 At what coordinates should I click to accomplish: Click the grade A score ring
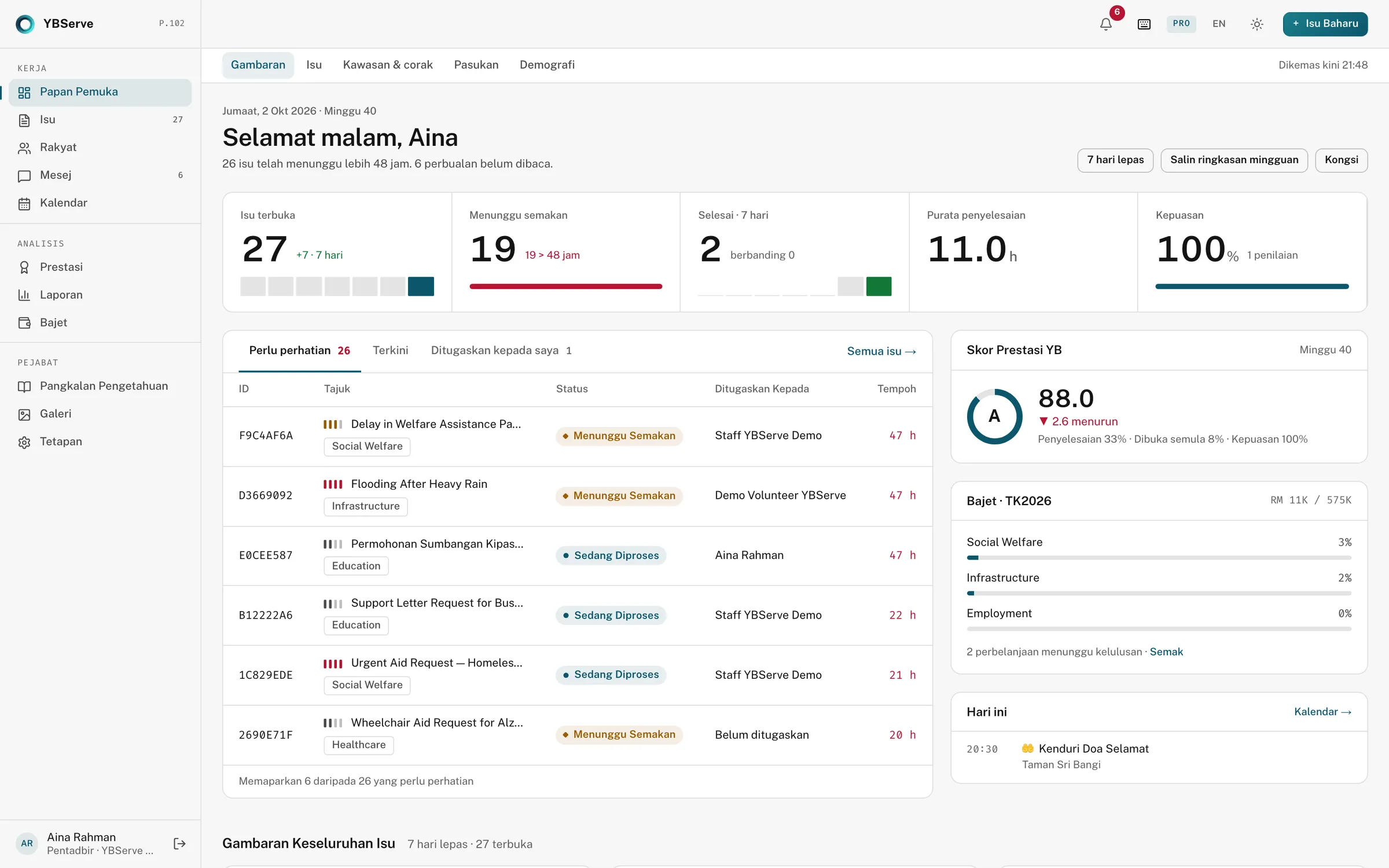point(994,417)
